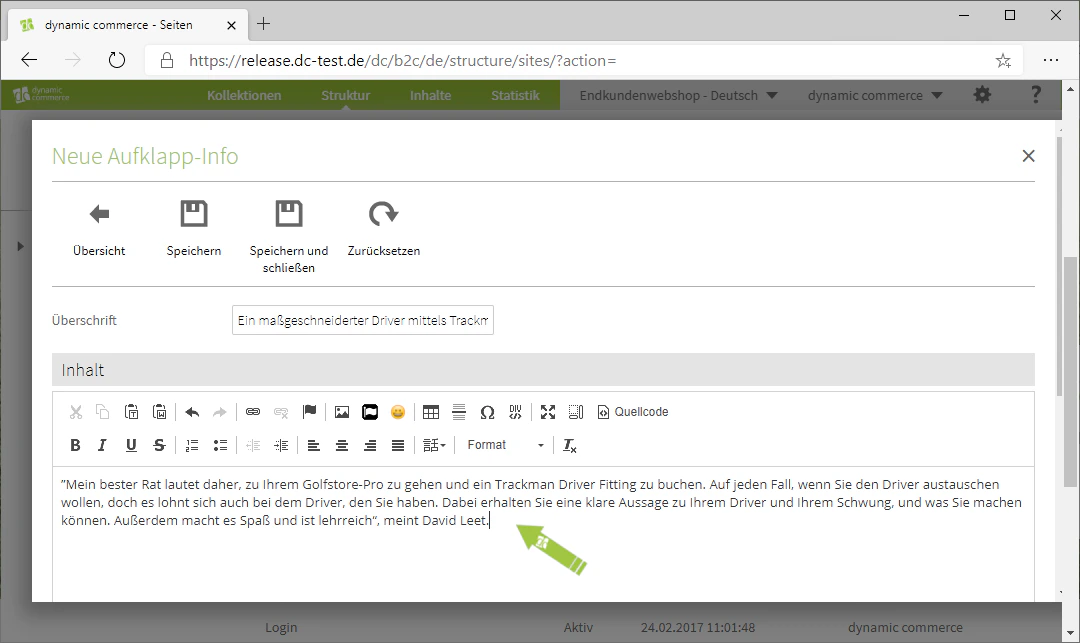1080x643 pixels.
Task: Undo last edit in editor toolbar
Action: pyautogui.click(x=192, y=412)
